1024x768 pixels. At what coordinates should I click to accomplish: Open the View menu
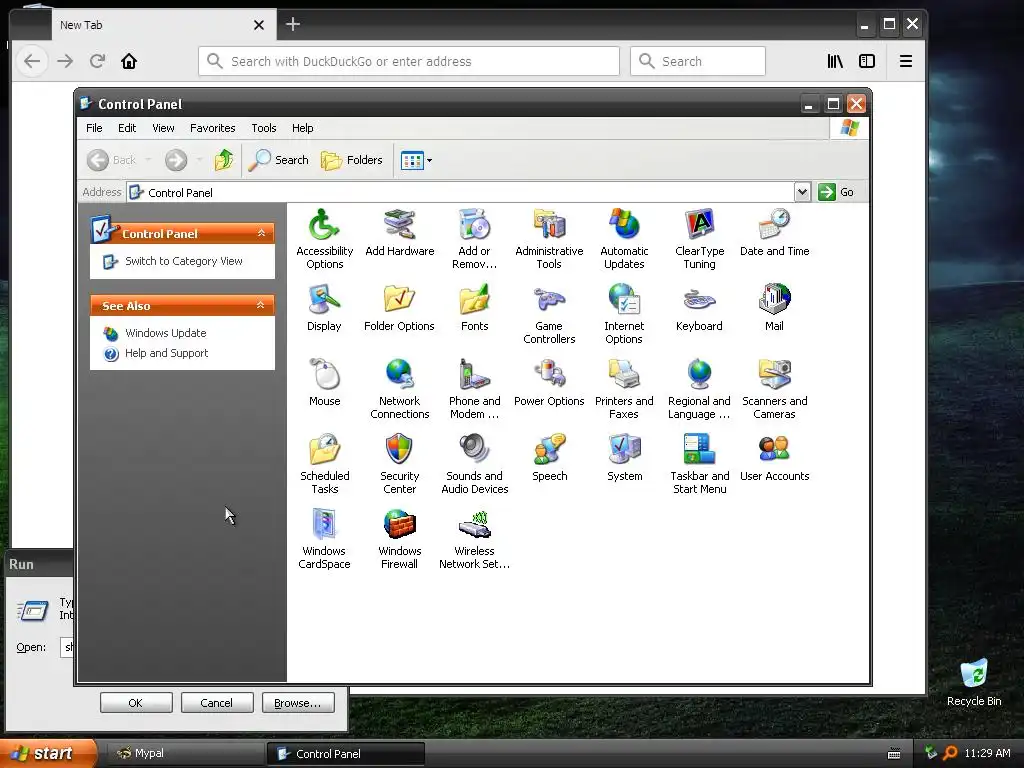[x=163, y=128]
